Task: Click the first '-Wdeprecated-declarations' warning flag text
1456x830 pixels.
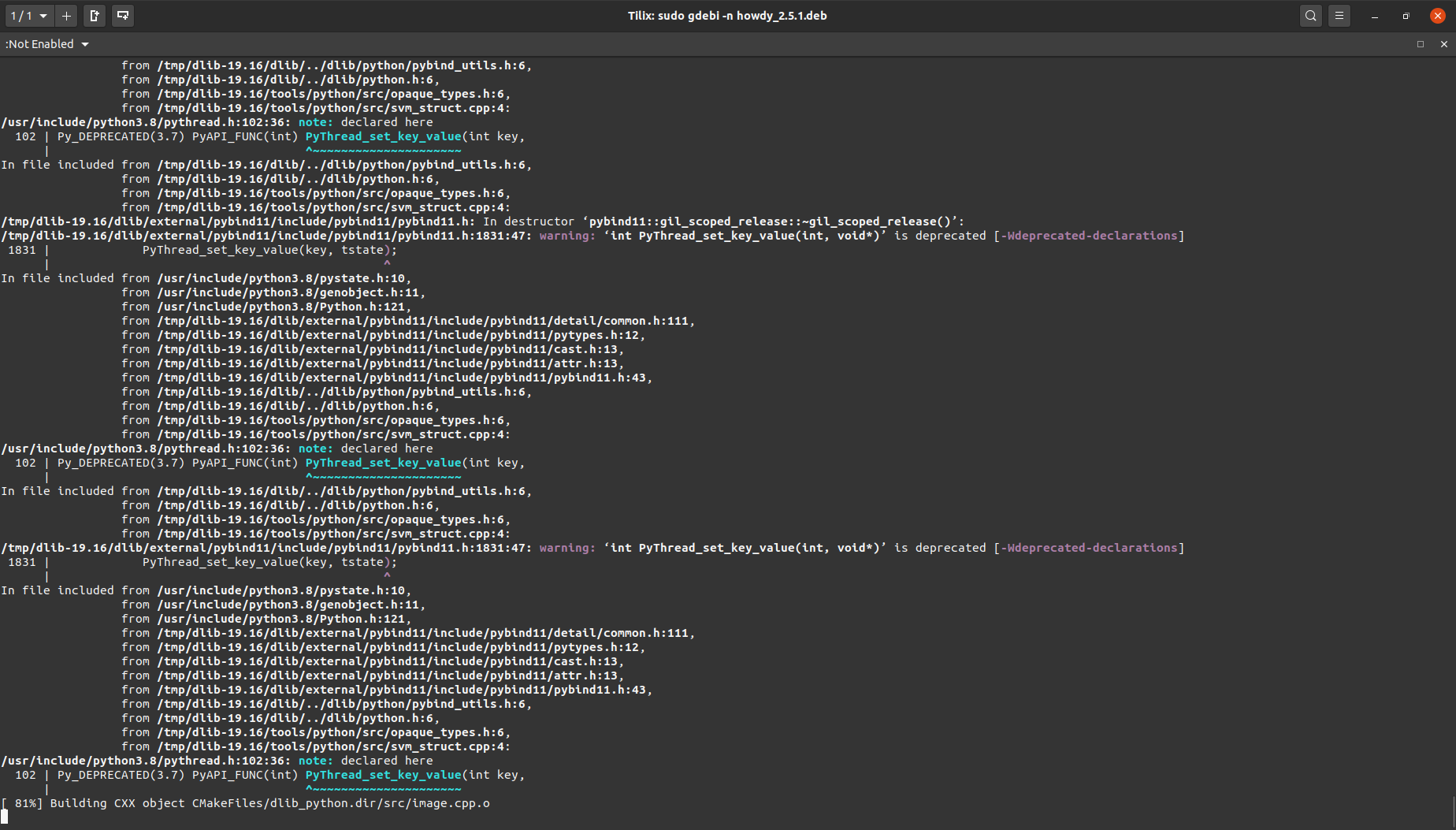Action: [1089, 236]
